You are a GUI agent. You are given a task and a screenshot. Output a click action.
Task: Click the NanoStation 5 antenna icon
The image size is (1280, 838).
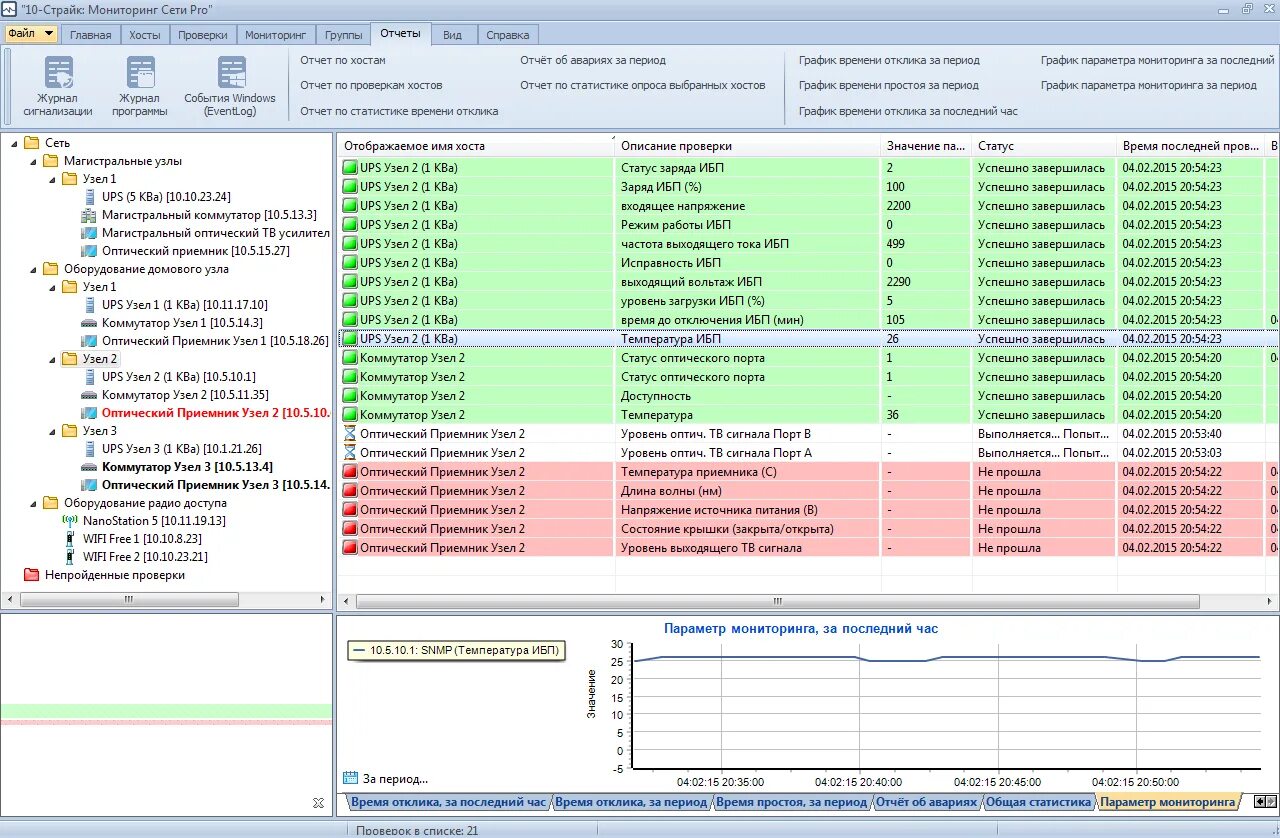(70, 521)
